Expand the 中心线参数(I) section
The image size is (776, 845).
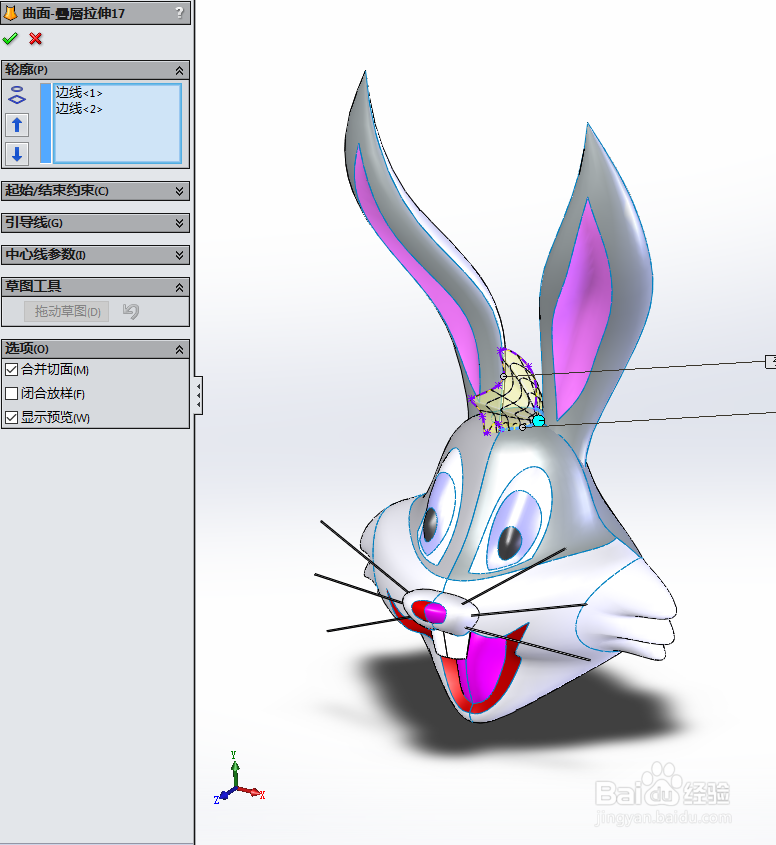[179, 255]
